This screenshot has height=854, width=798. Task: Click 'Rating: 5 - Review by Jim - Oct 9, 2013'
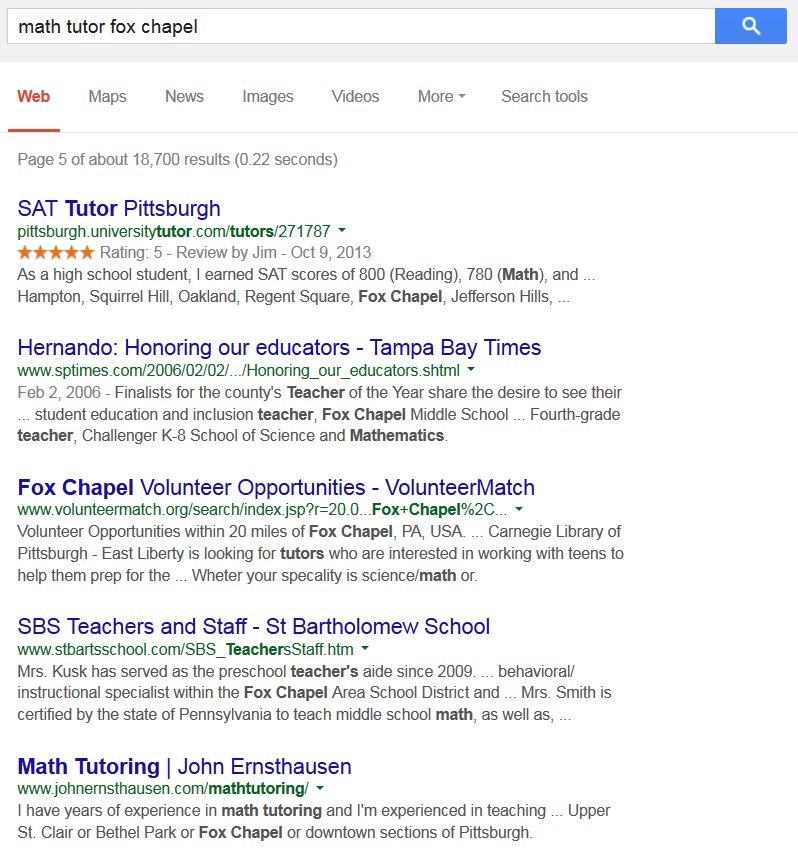[235, 253]
